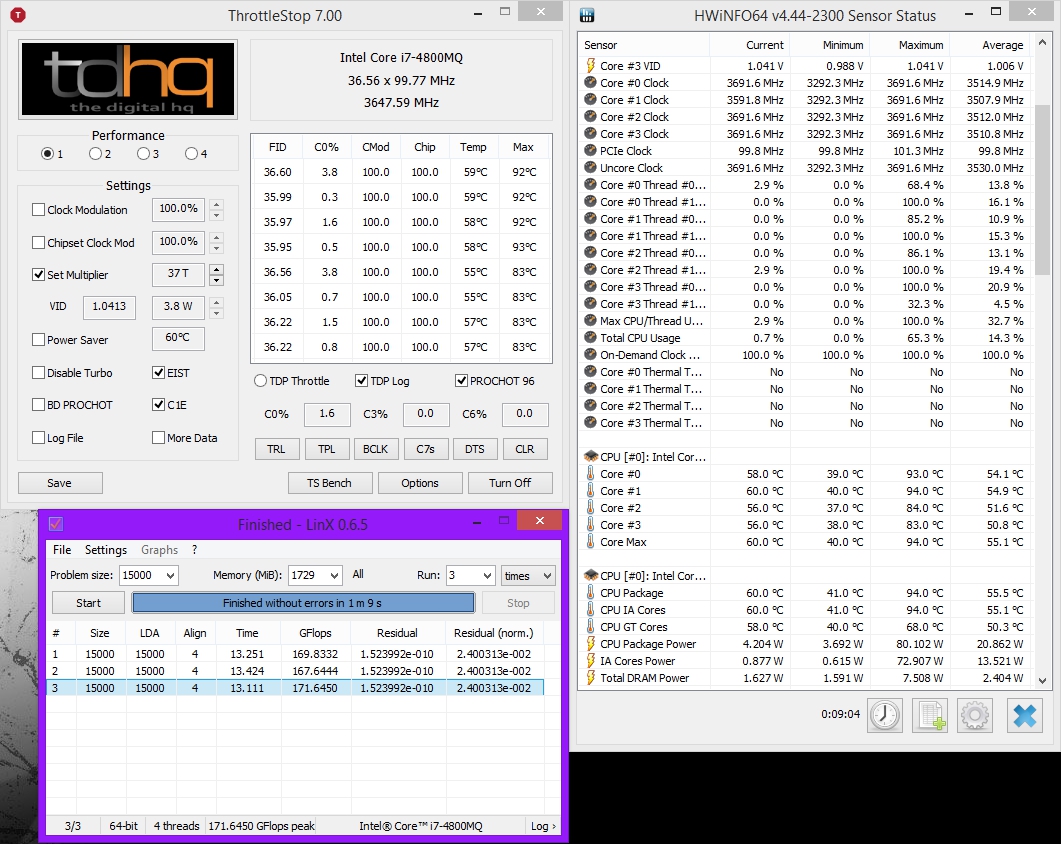Select the TDP Throttle radio button

[261, 381]
